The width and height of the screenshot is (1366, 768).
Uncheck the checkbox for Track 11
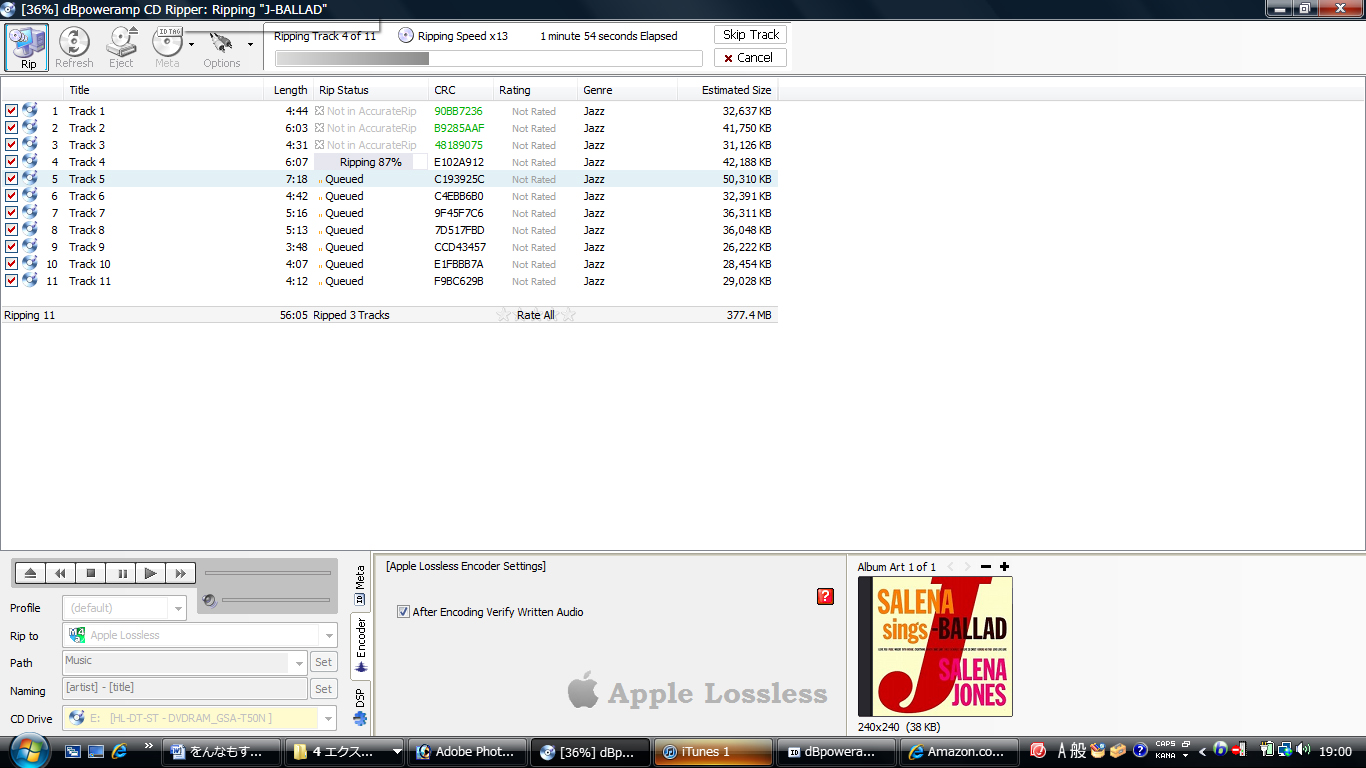click(11, 281)
